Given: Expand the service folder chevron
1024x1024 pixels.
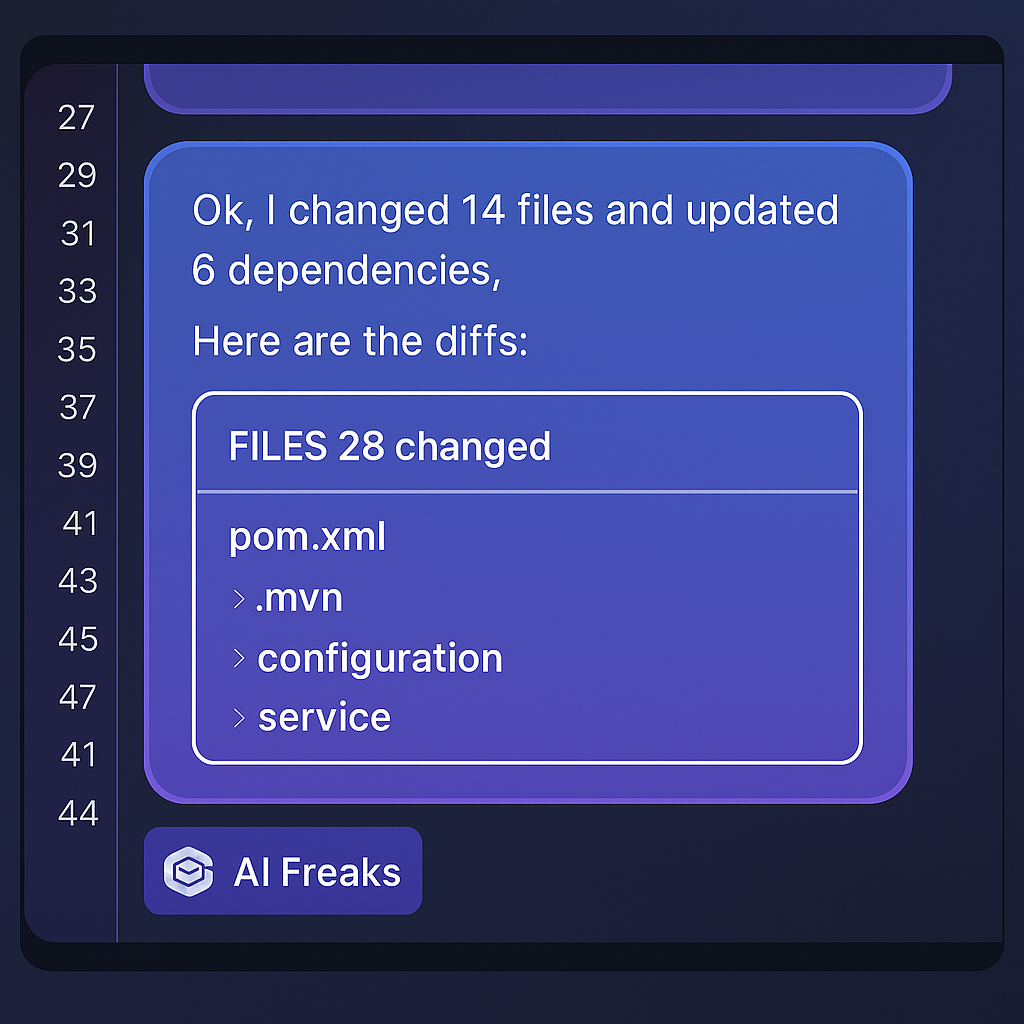Looking at the screenshot, I should [238, 717].
